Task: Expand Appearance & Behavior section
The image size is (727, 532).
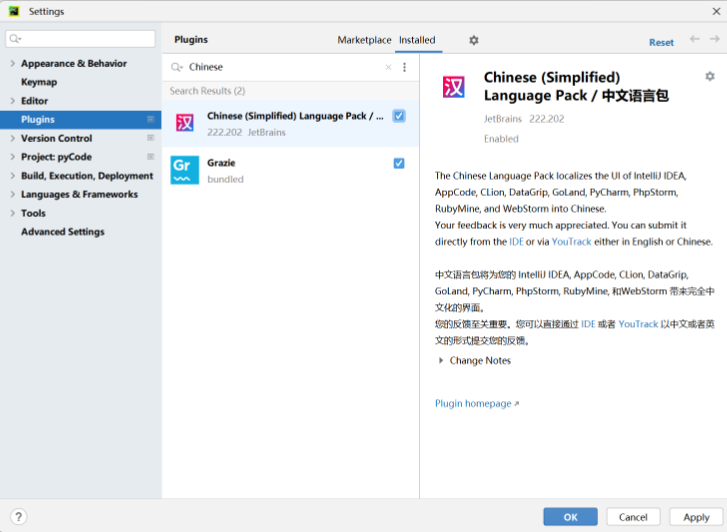Action: [x=13, y=64]
